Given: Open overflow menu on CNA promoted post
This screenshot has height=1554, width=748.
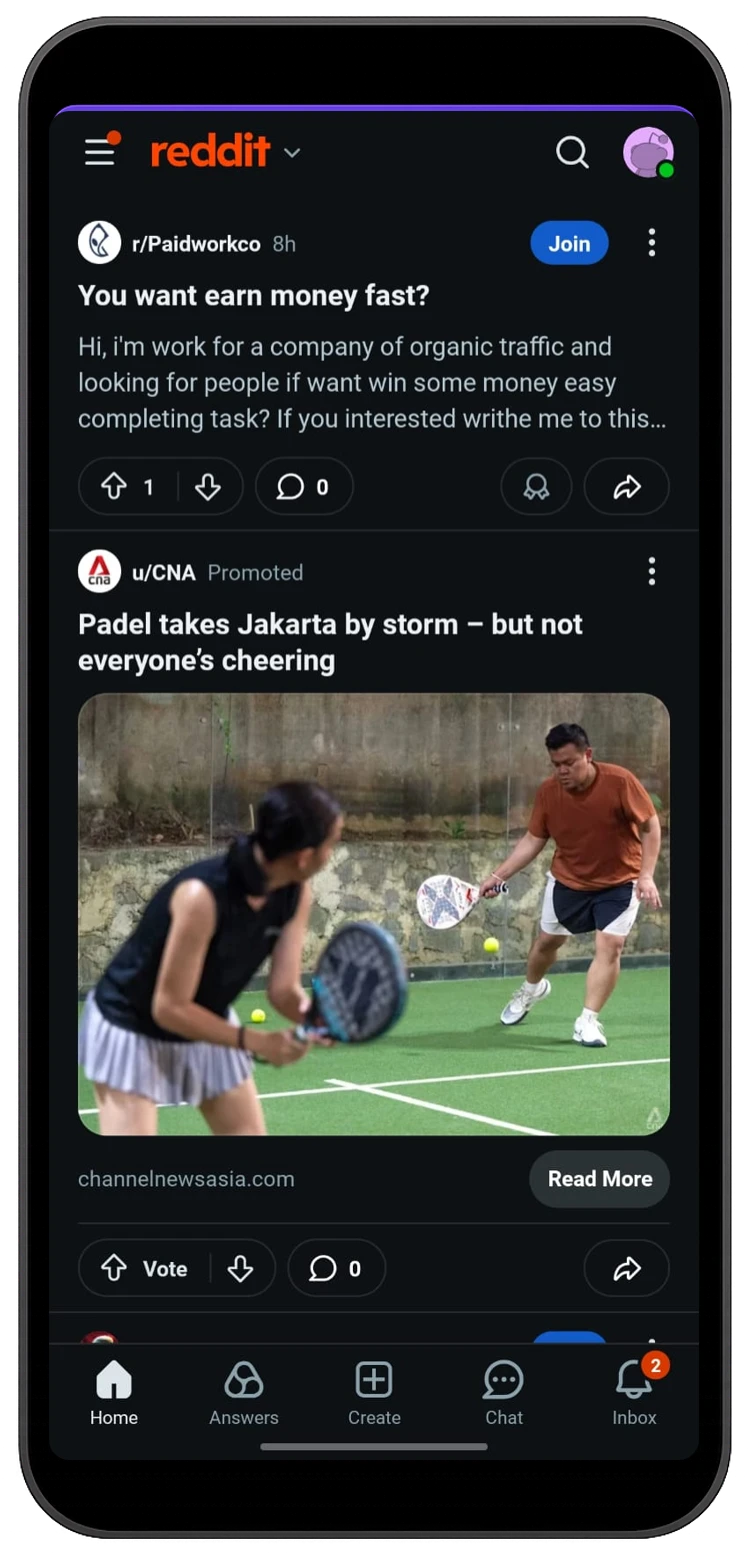Looking at the screenshot, I should [x=651, y=572].
